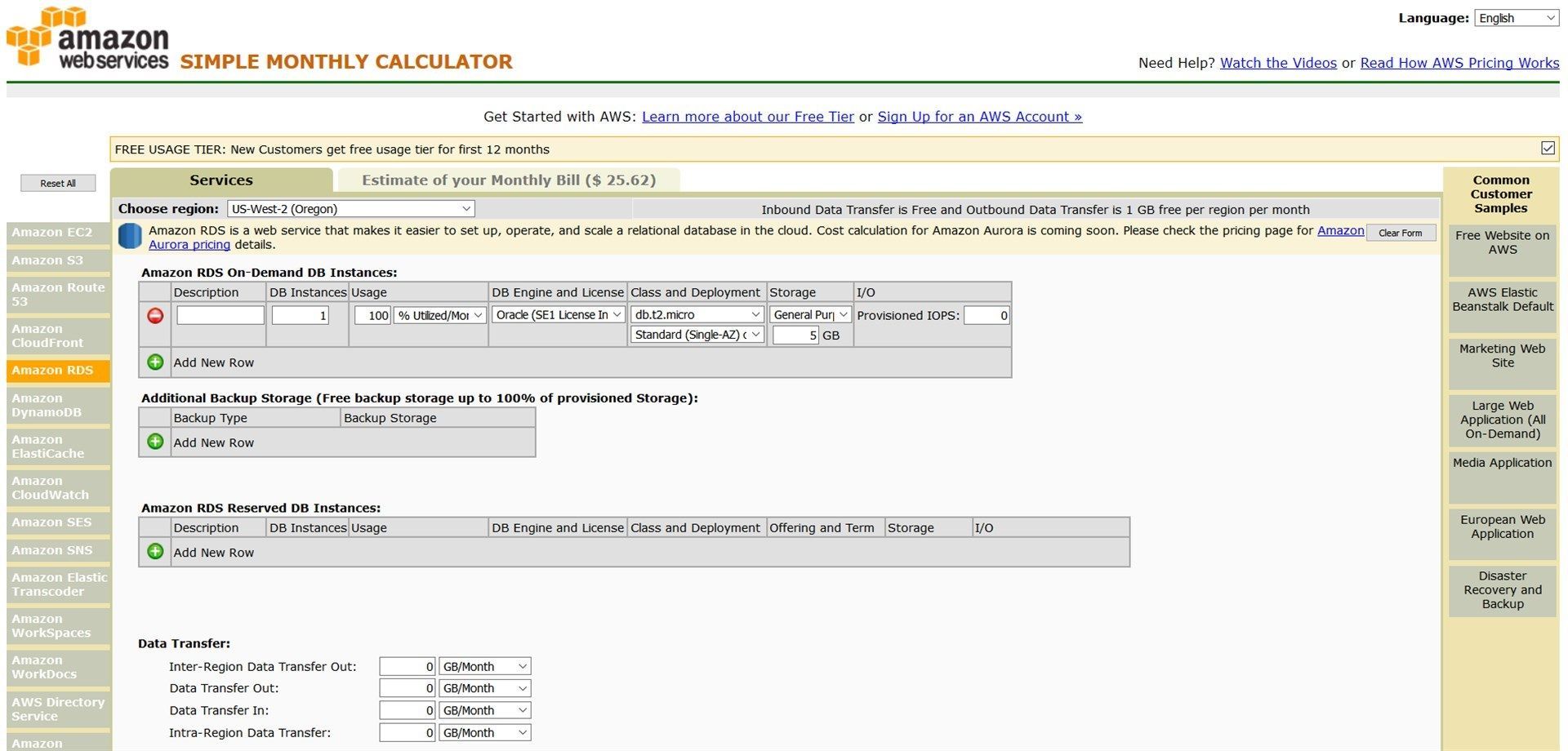1568x751 pixels.
Task: Load the European Web Application sample
Action: [1503, 535]
